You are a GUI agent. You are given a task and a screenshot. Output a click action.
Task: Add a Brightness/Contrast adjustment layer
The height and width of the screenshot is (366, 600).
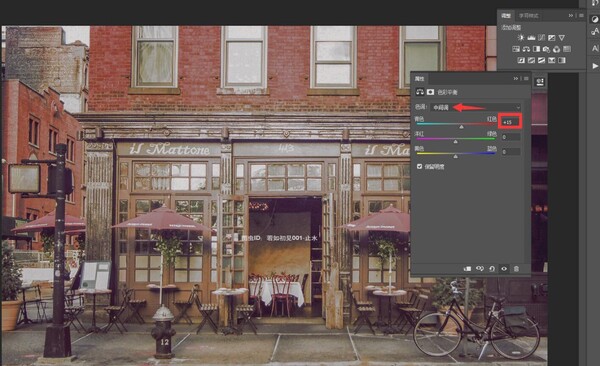click(x=521, y=38)
